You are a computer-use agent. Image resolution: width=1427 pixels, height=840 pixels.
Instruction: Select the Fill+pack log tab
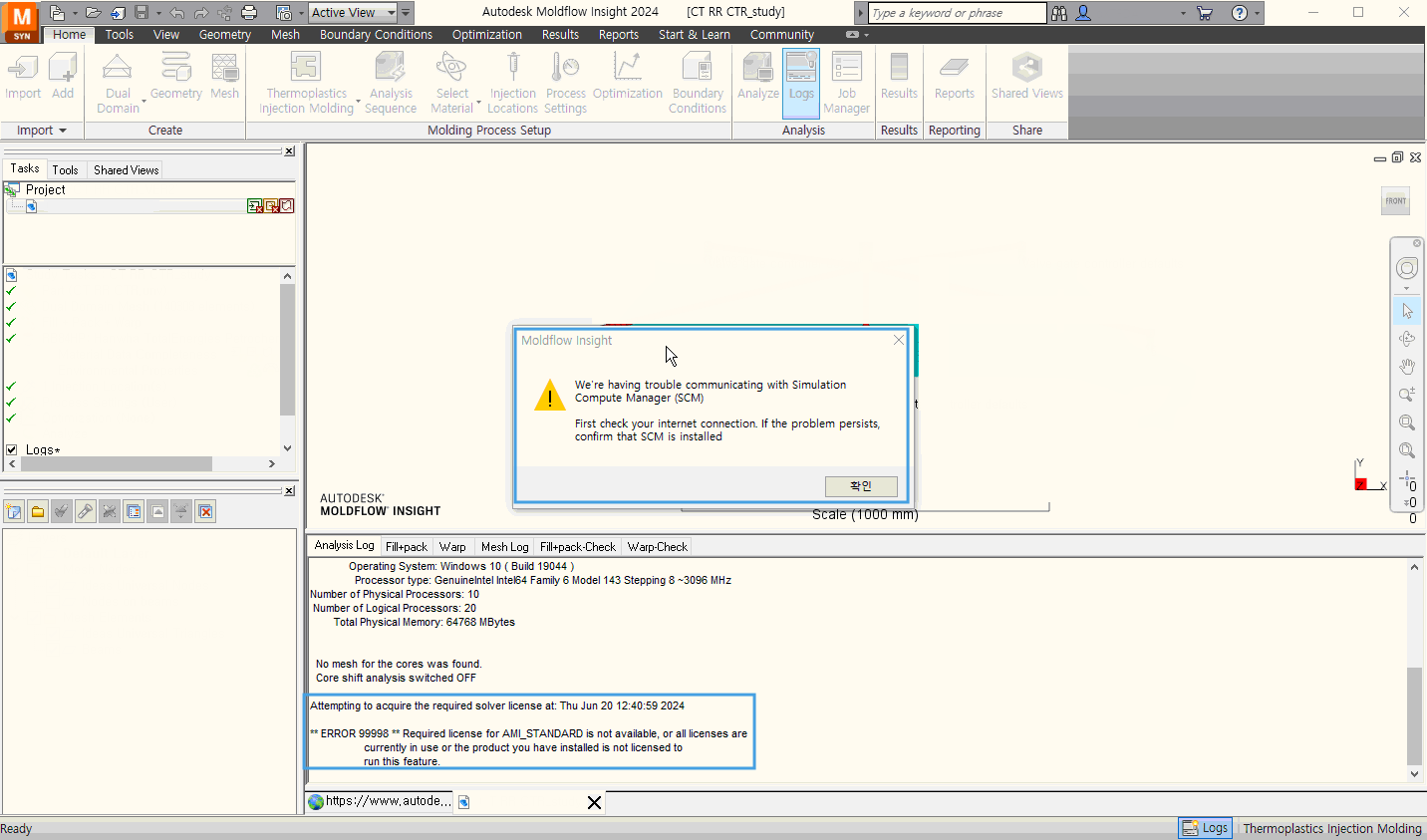pos(407,546)
